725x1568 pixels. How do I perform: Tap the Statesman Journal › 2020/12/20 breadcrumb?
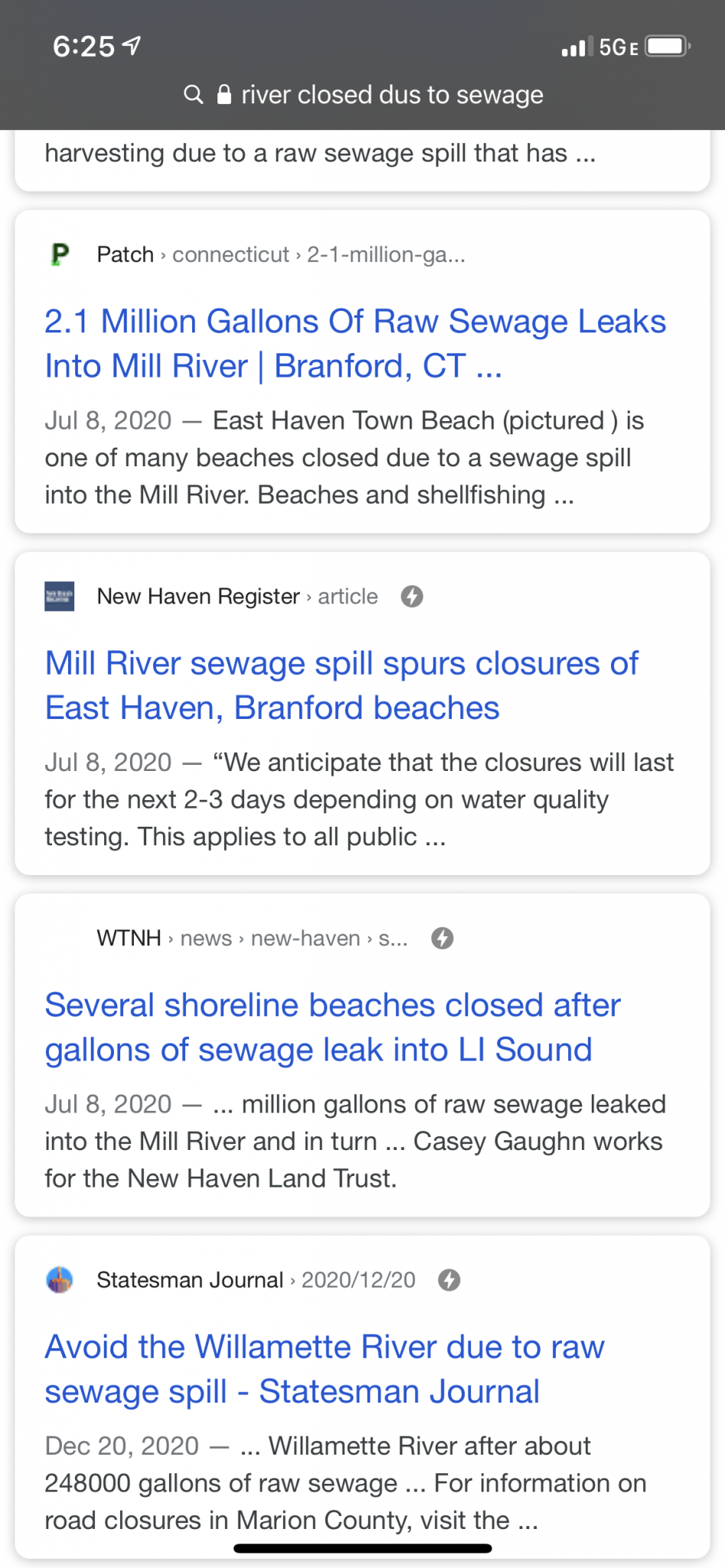click(256, 1279)
